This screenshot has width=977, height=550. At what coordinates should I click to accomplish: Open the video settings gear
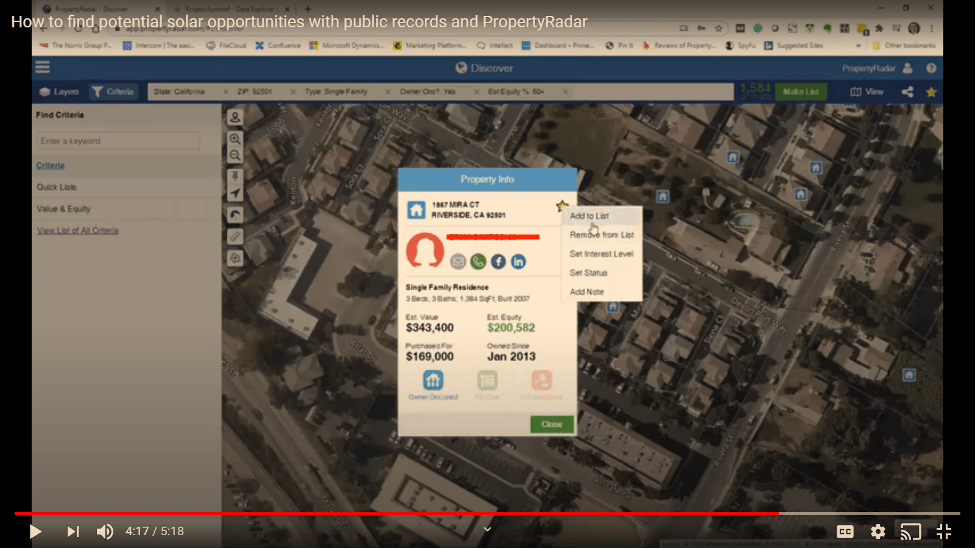pos(877,531)
